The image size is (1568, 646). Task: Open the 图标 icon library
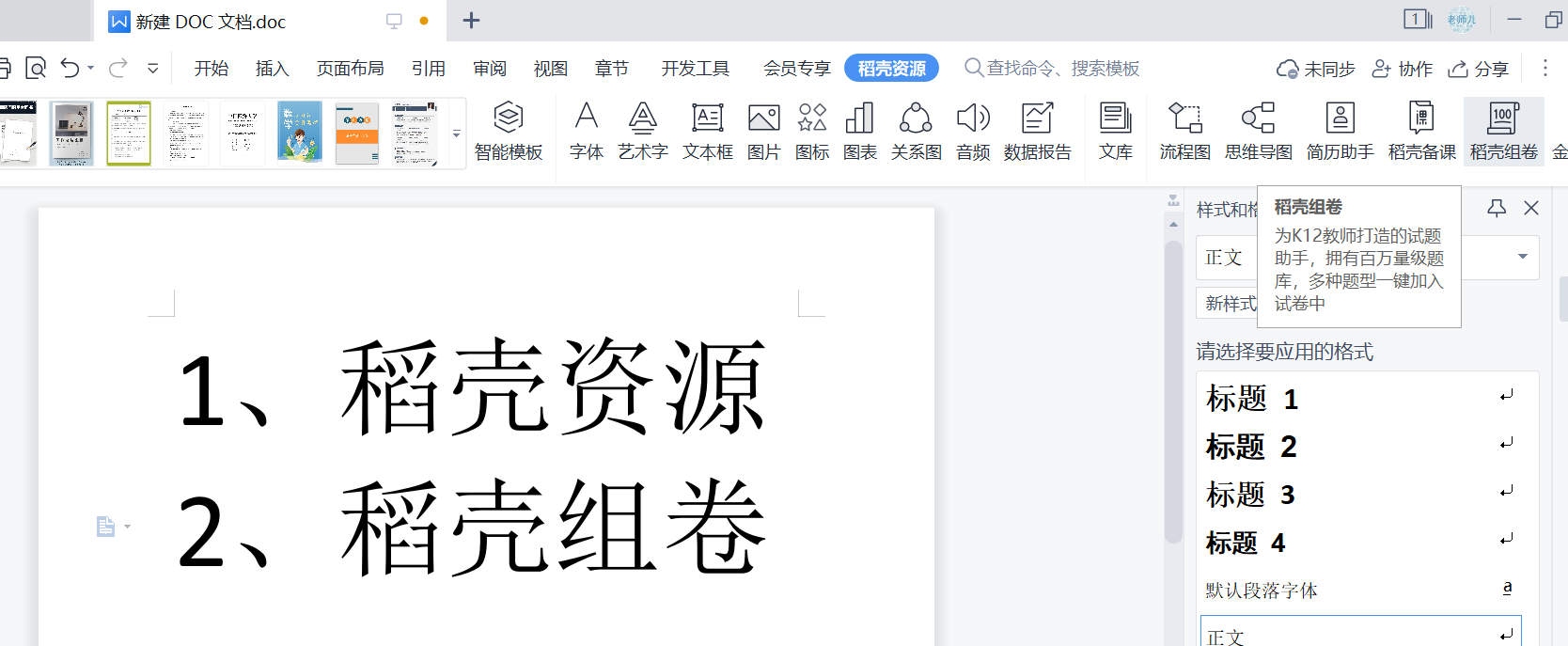coord(811,132)
